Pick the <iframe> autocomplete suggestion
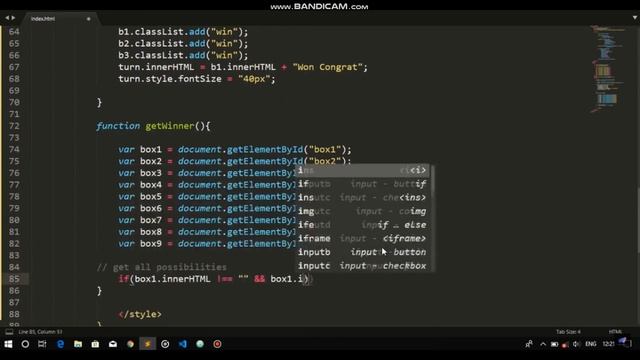 pyautogui.click(x=362, y=238)
